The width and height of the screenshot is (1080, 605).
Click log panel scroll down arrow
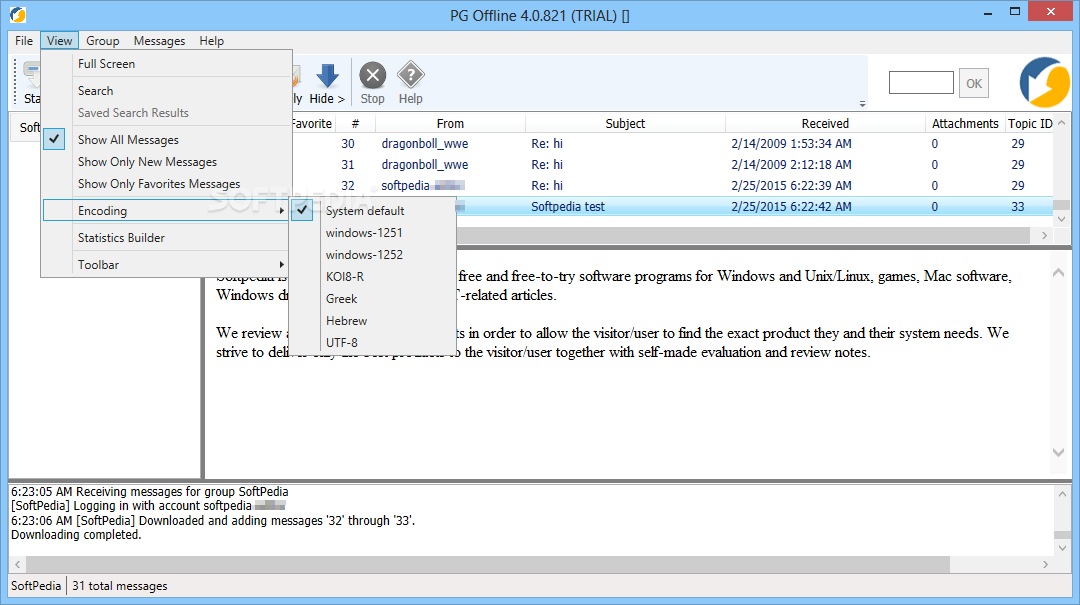(x=1062, y=548)
